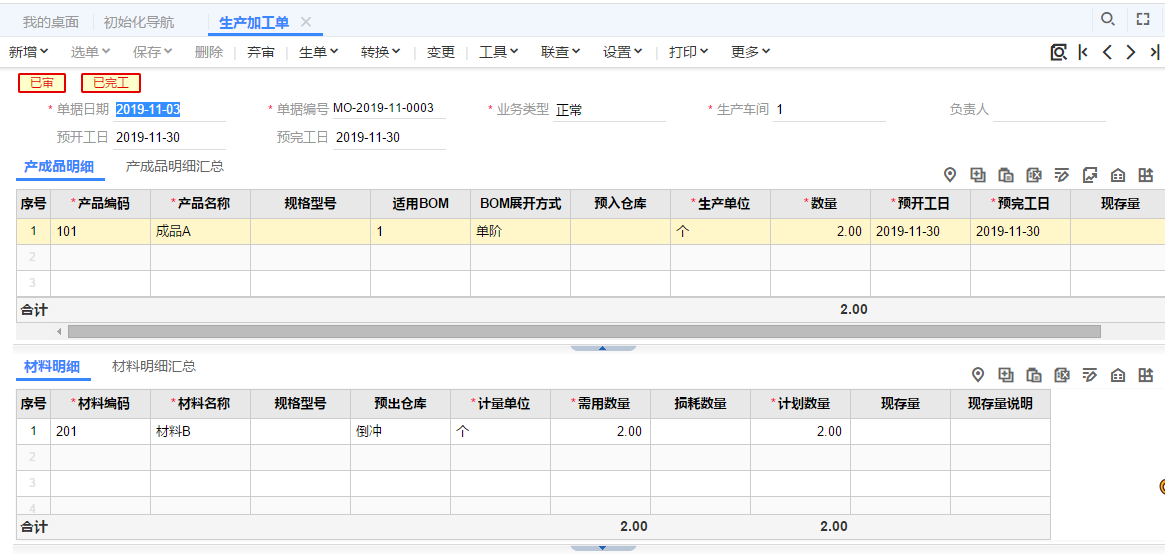Viewport: 1165px width, 560px height.
Task: Click column layout icon in 产成品明细 toolbar
Action: [1146, 175]
